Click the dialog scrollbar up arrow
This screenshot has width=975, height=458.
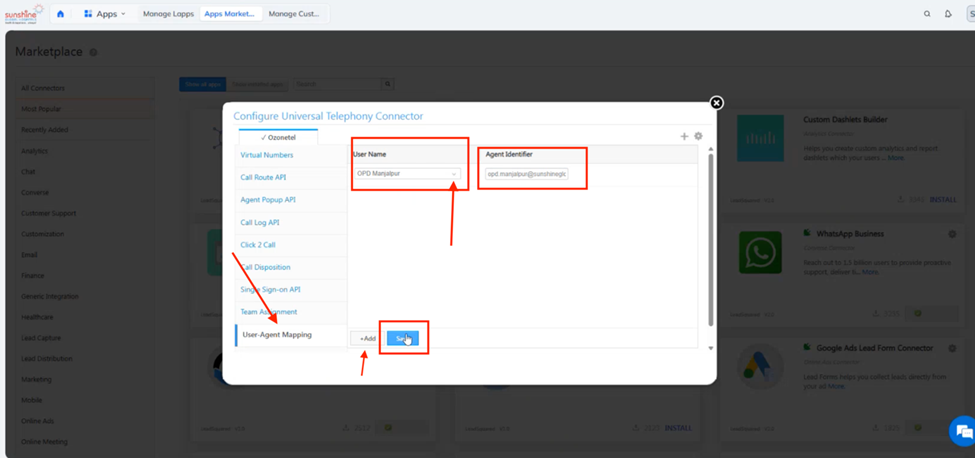pos(711,149)
